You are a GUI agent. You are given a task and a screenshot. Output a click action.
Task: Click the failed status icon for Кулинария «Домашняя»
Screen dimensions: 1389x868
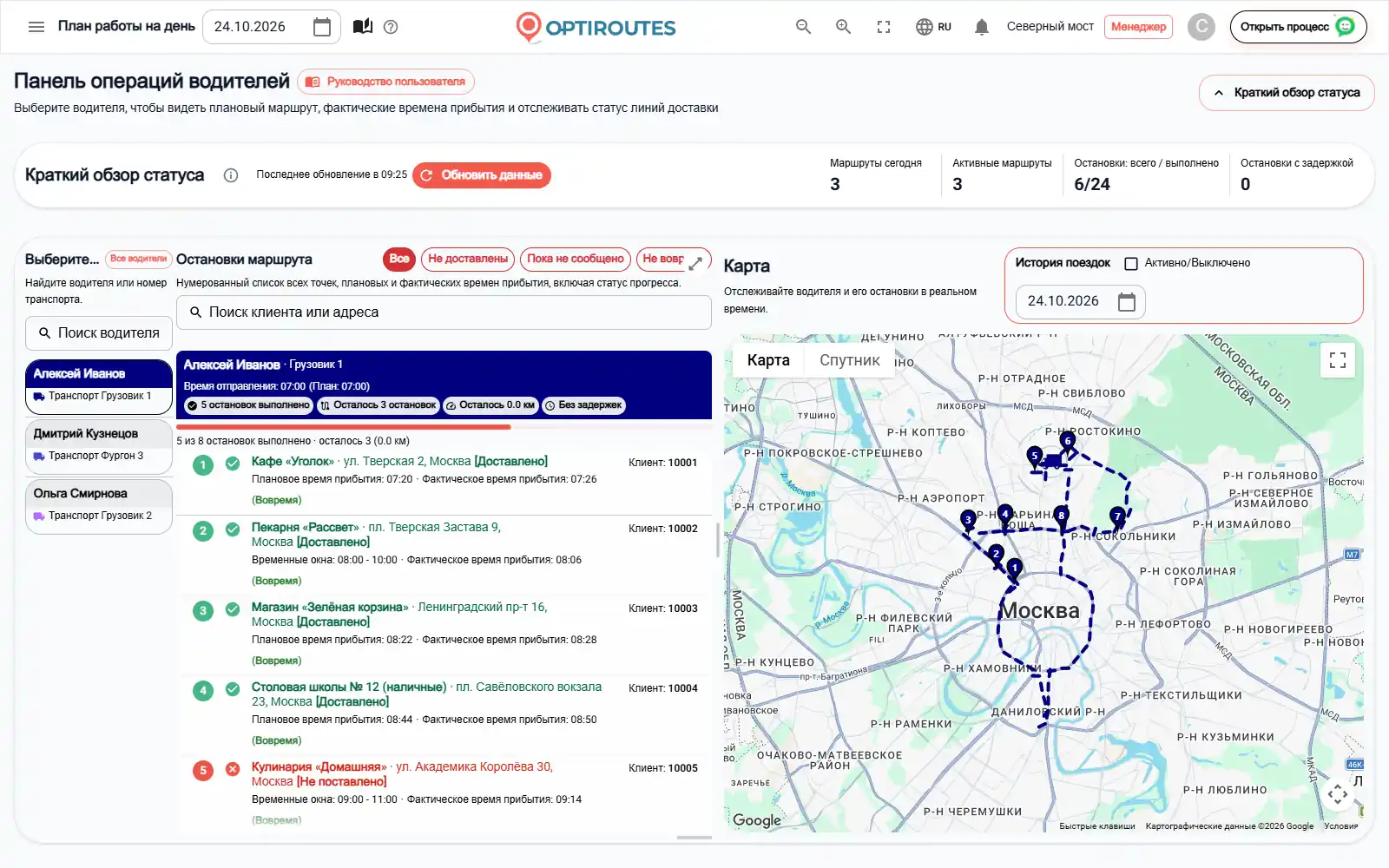[233, 769]
